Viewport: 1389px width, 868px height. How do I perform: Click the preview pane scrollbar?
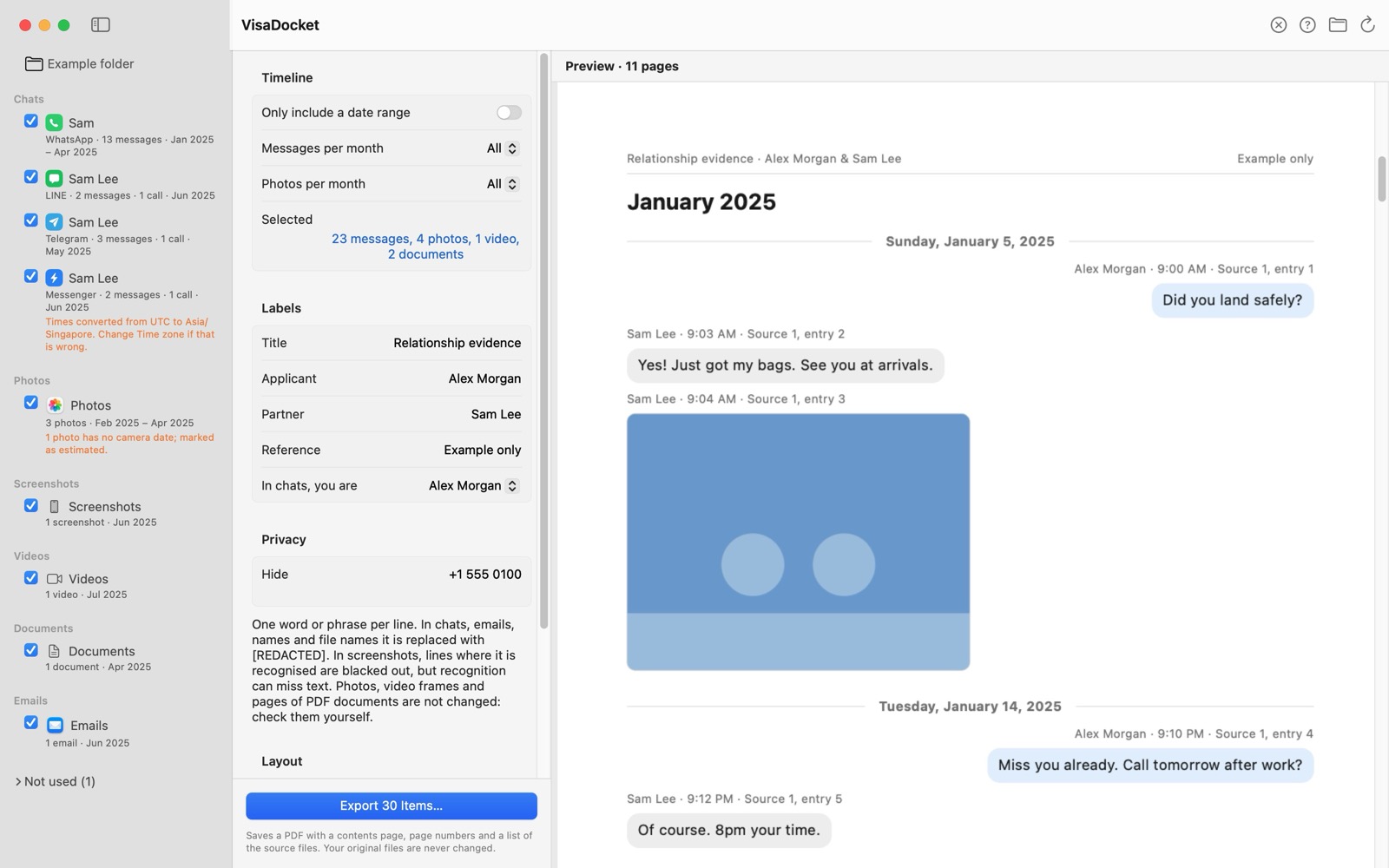pyautogui.click(x=1381, y=179)
